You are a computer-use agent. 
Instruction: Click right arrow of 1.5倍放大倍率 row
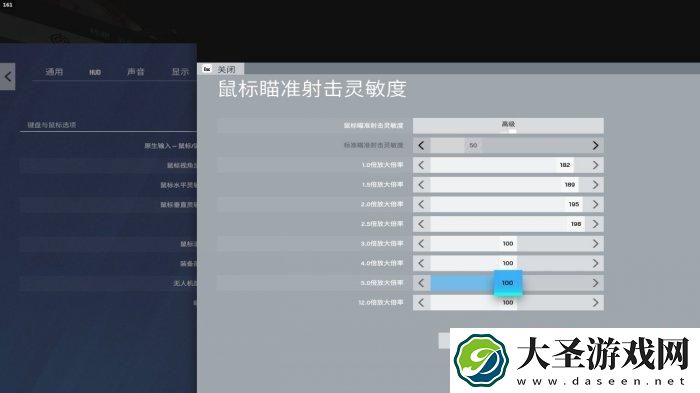[x=595, y=184]
